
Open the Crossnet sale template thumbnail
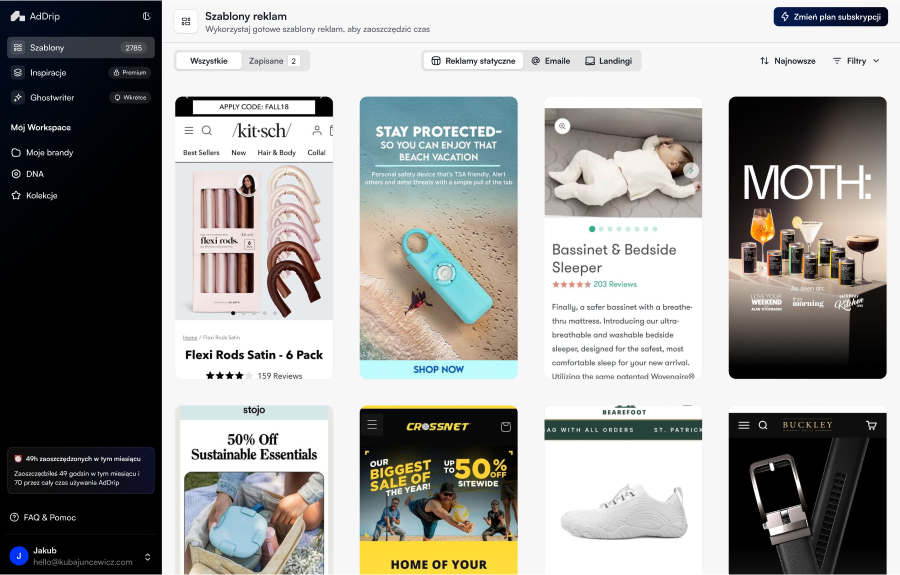(439, 491)
